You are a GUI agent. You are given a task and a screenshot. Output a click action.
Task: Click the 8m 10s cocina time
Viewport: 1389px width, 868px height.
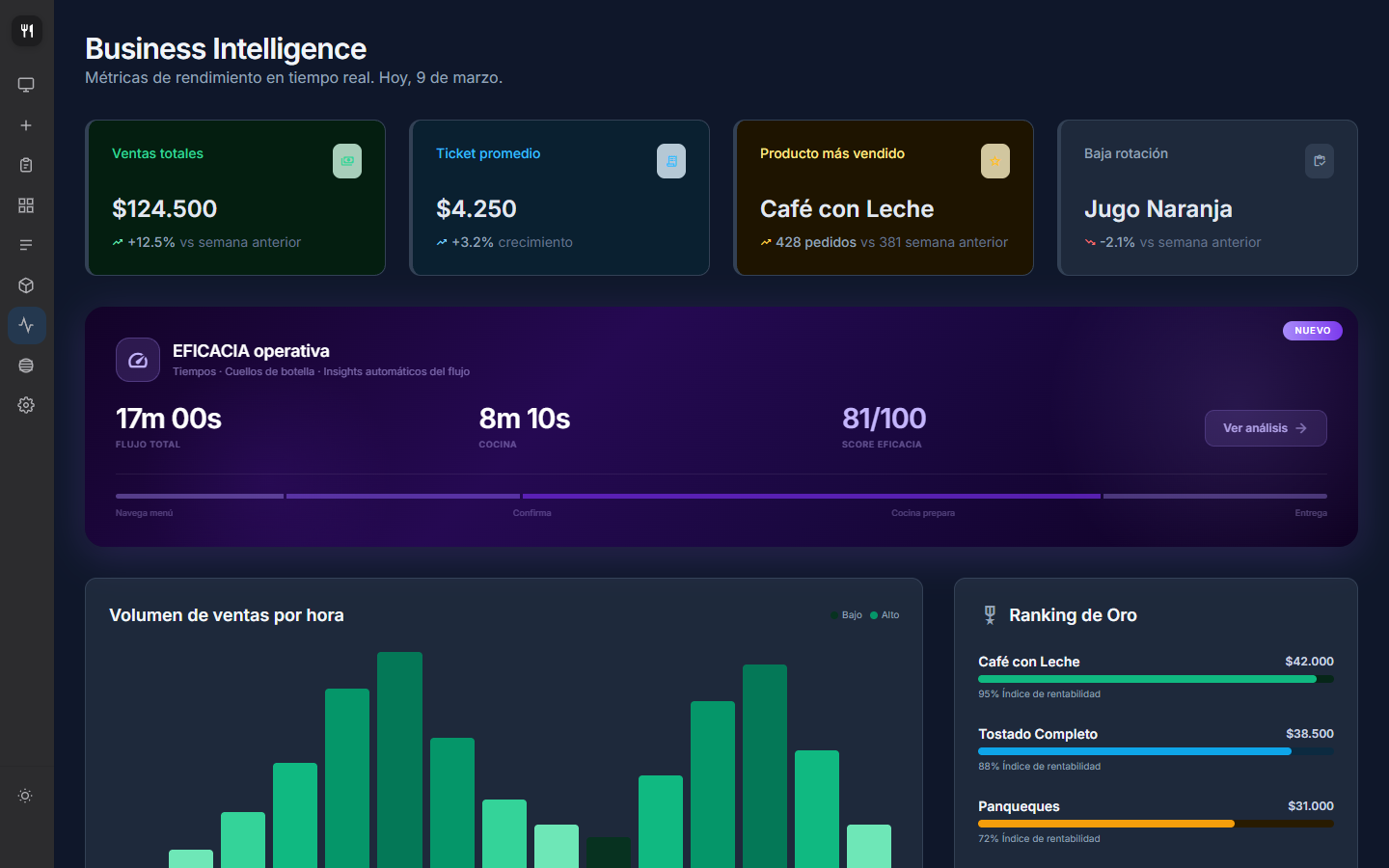click(x=525, y=419)
